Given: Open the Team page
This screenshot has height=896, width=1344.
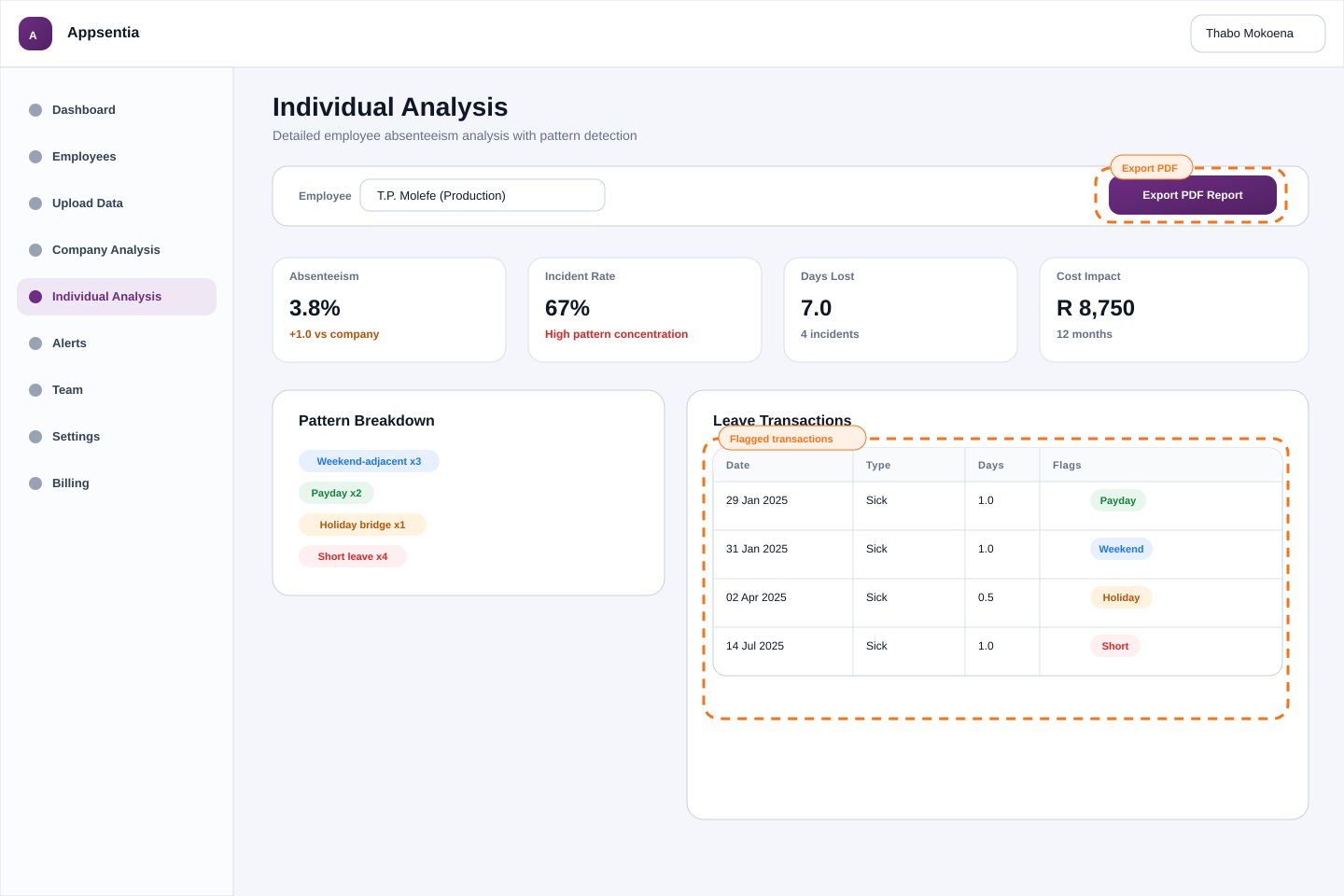Looking at the screenshot, I should (x=117, y=390).
